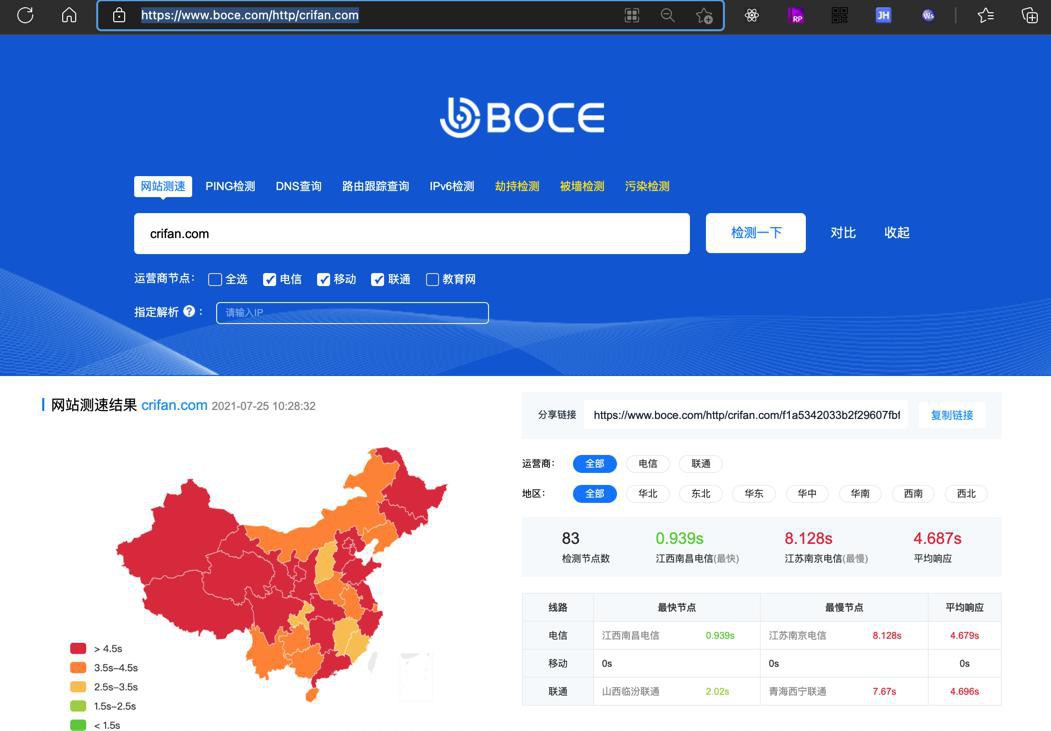Open DNS查询 tab

coord(298,186)
